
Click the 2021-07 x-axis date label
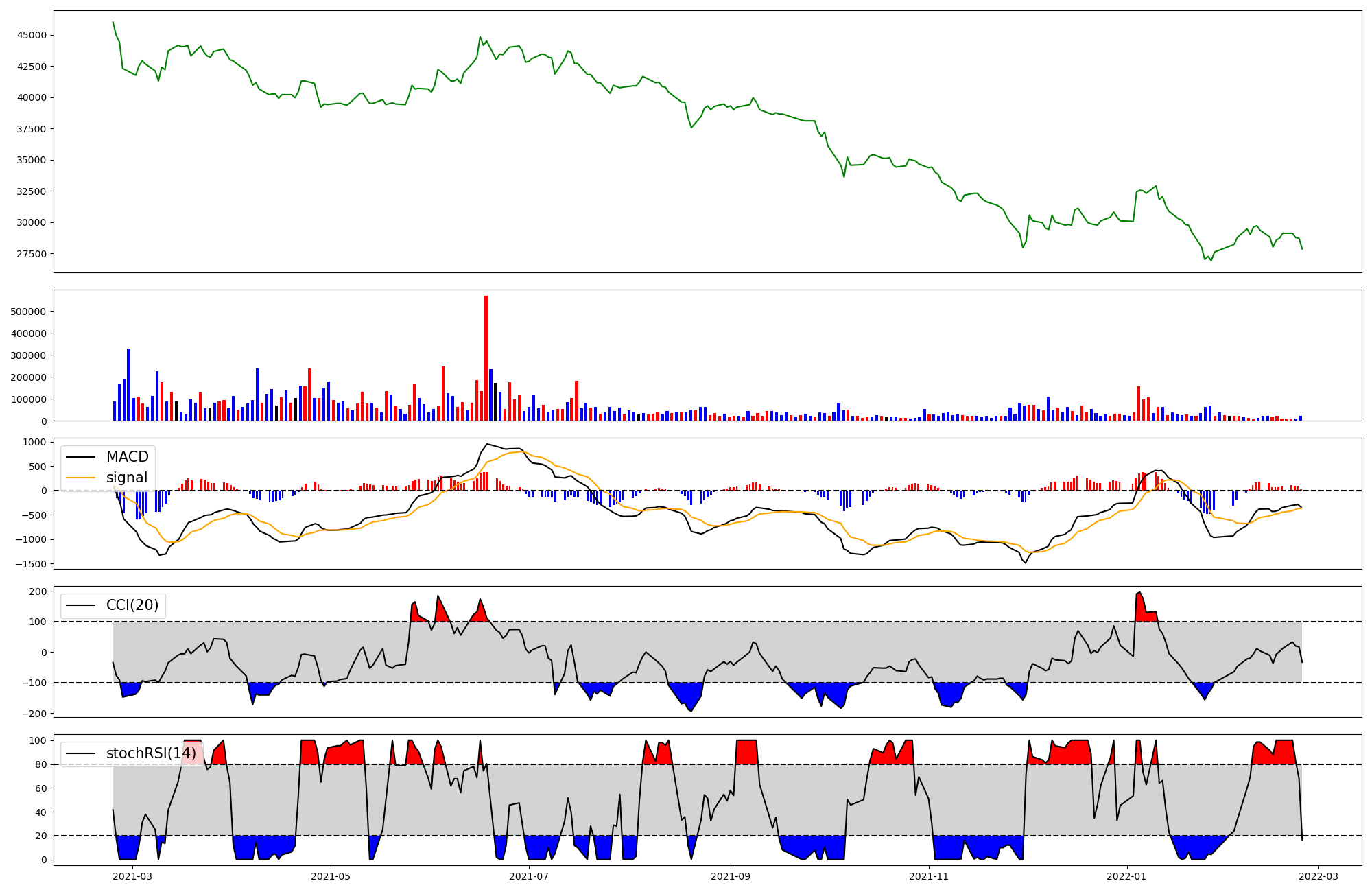pos(529,876)
